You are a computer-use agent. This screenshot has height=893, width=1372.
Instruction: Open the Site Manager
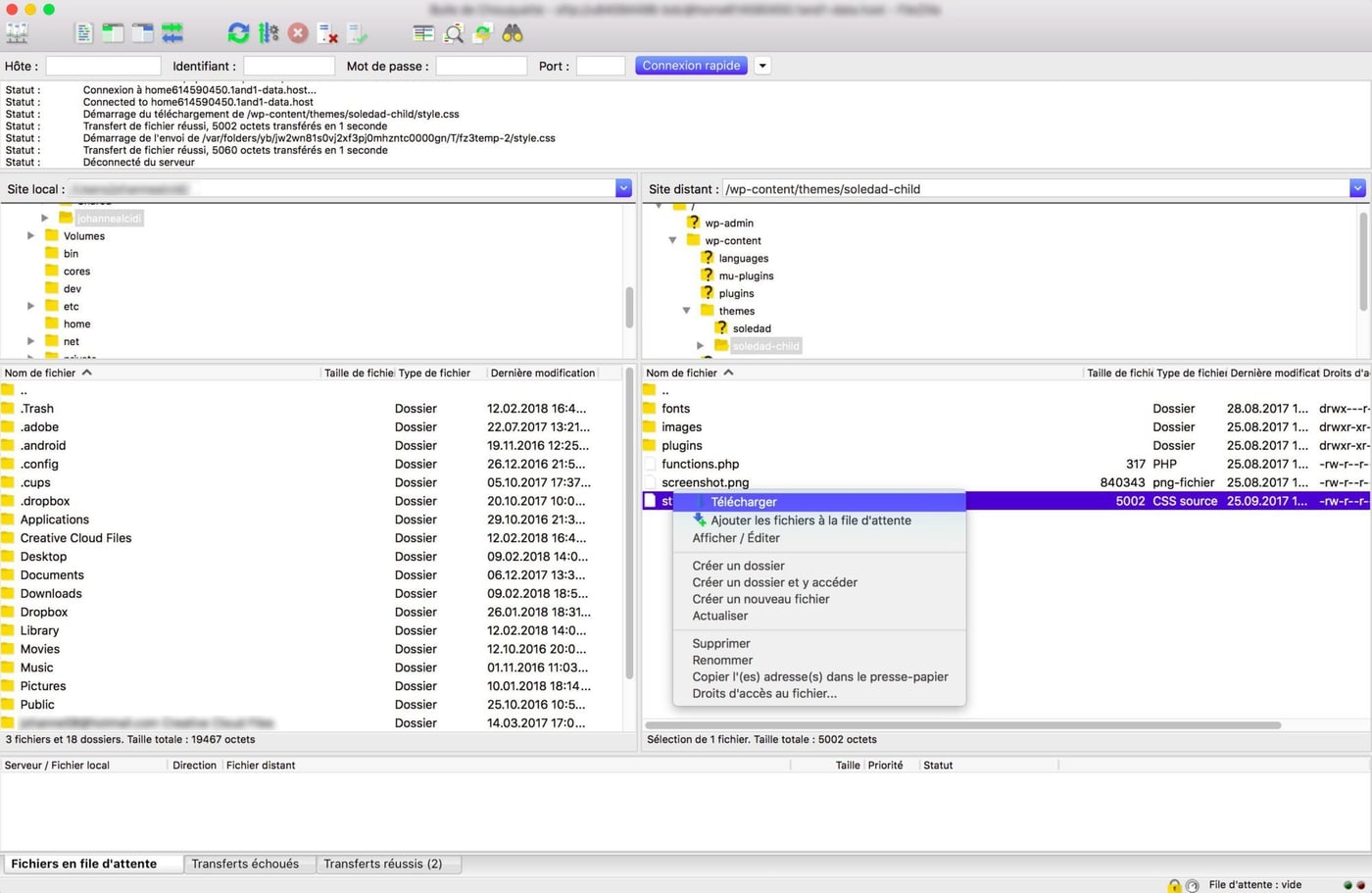pyautogui.click(x=16, y=32)
